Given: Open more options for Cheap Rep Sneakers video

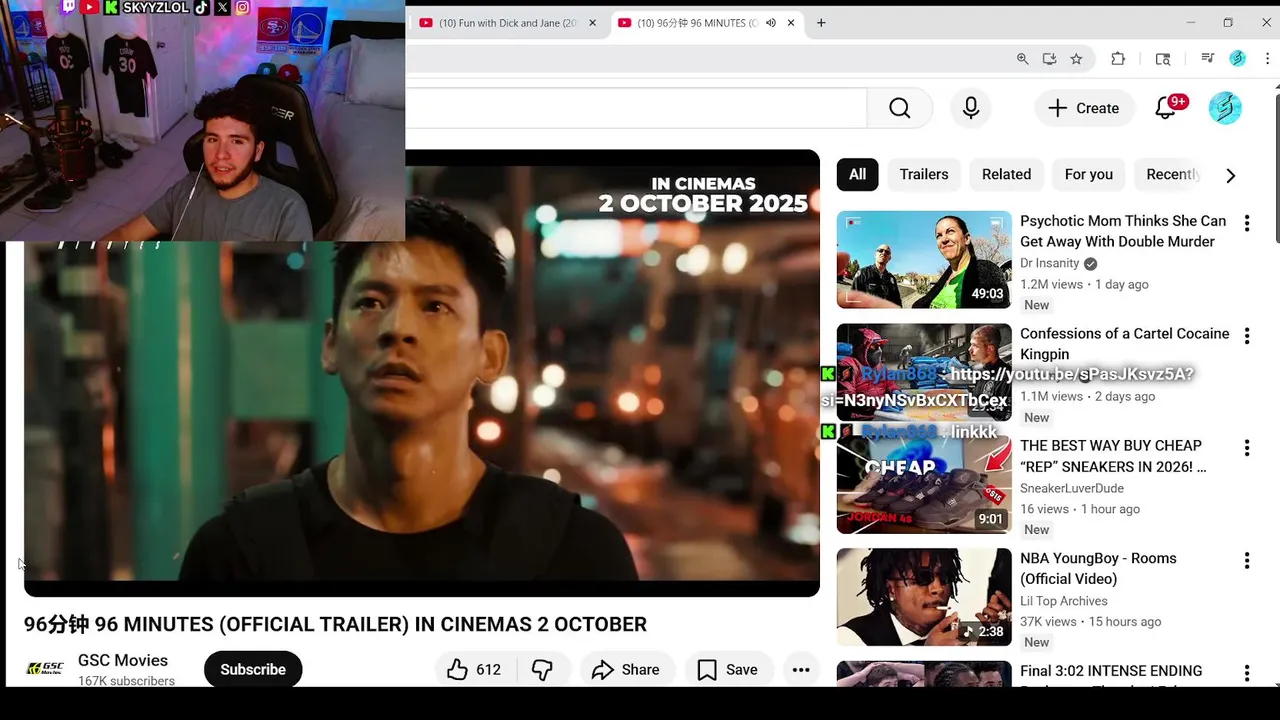Looking at the screenshot, I should tap(1247, 448).
